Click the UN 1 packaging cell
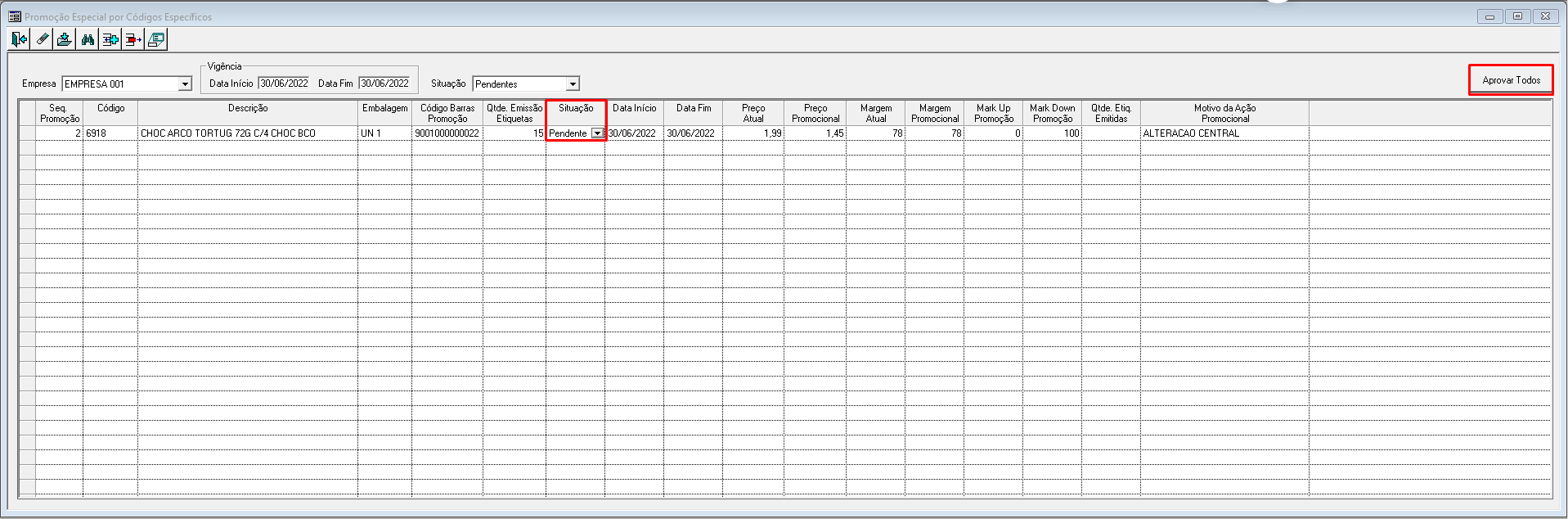This screenshot has width=1568, height=519. click(385, 133)
